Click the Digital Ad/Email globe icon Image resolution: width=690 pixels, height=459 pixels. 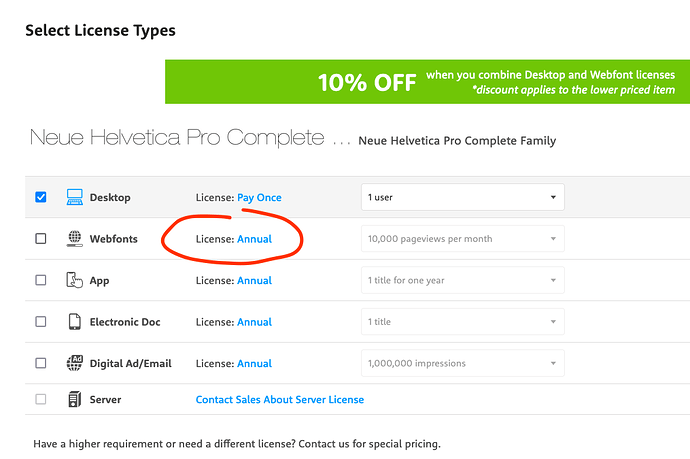point(74,363)
